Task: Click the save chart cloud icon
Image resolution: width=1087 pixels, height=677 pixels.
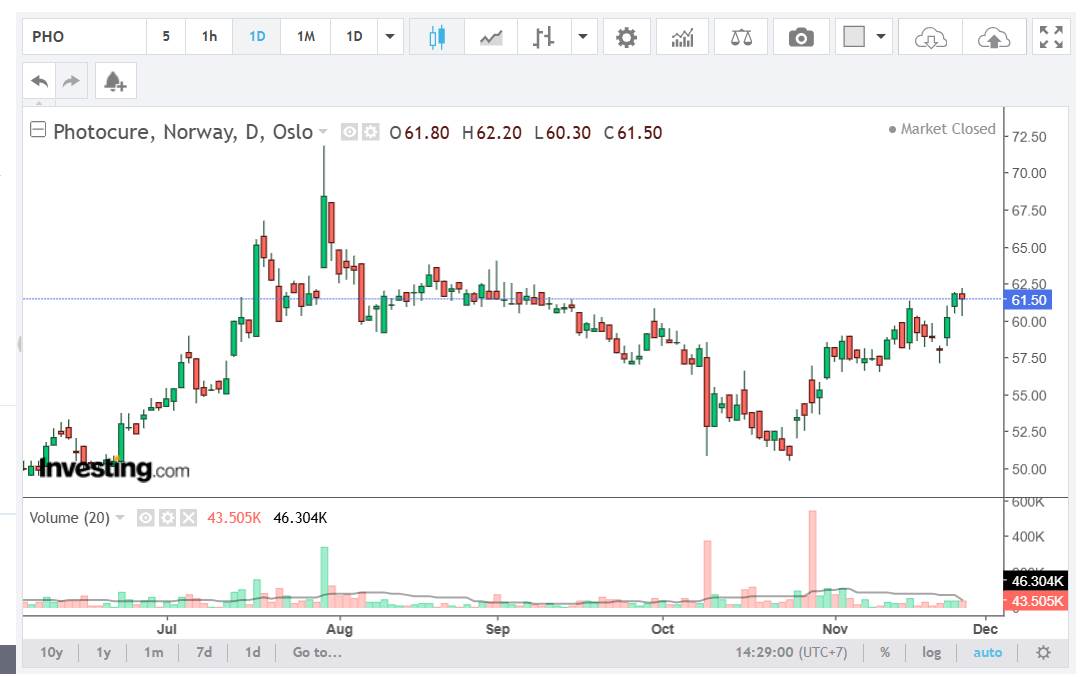Action: coord(994,37)
